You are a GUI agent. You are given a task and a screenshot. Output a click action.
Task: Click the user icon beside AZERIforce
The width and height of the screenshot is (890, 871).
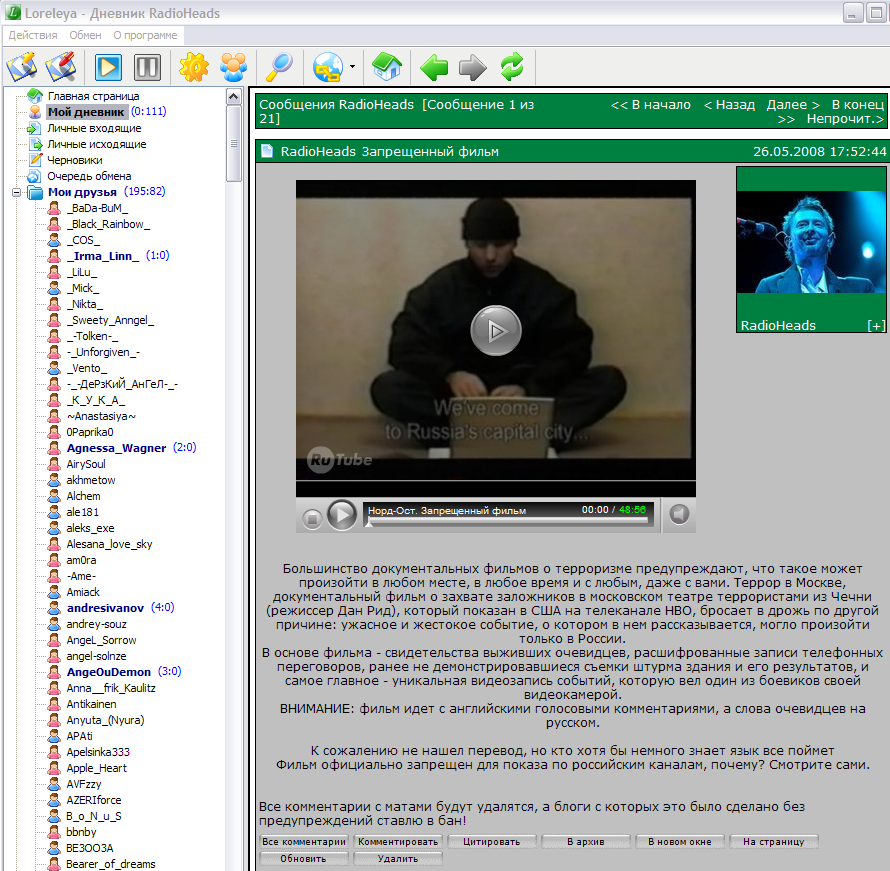54,800
